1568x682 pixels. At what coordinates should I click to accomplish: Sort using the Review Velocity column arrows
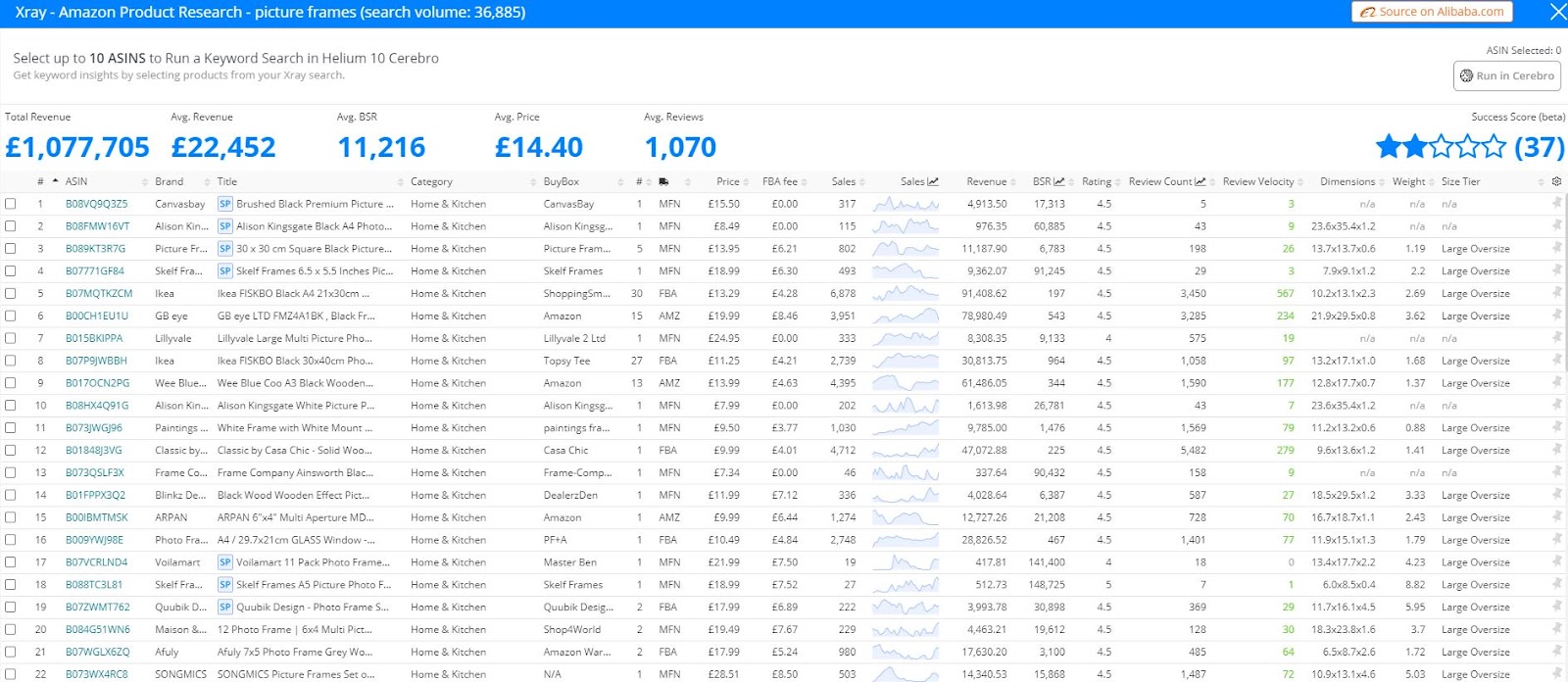coord(1302,181)
